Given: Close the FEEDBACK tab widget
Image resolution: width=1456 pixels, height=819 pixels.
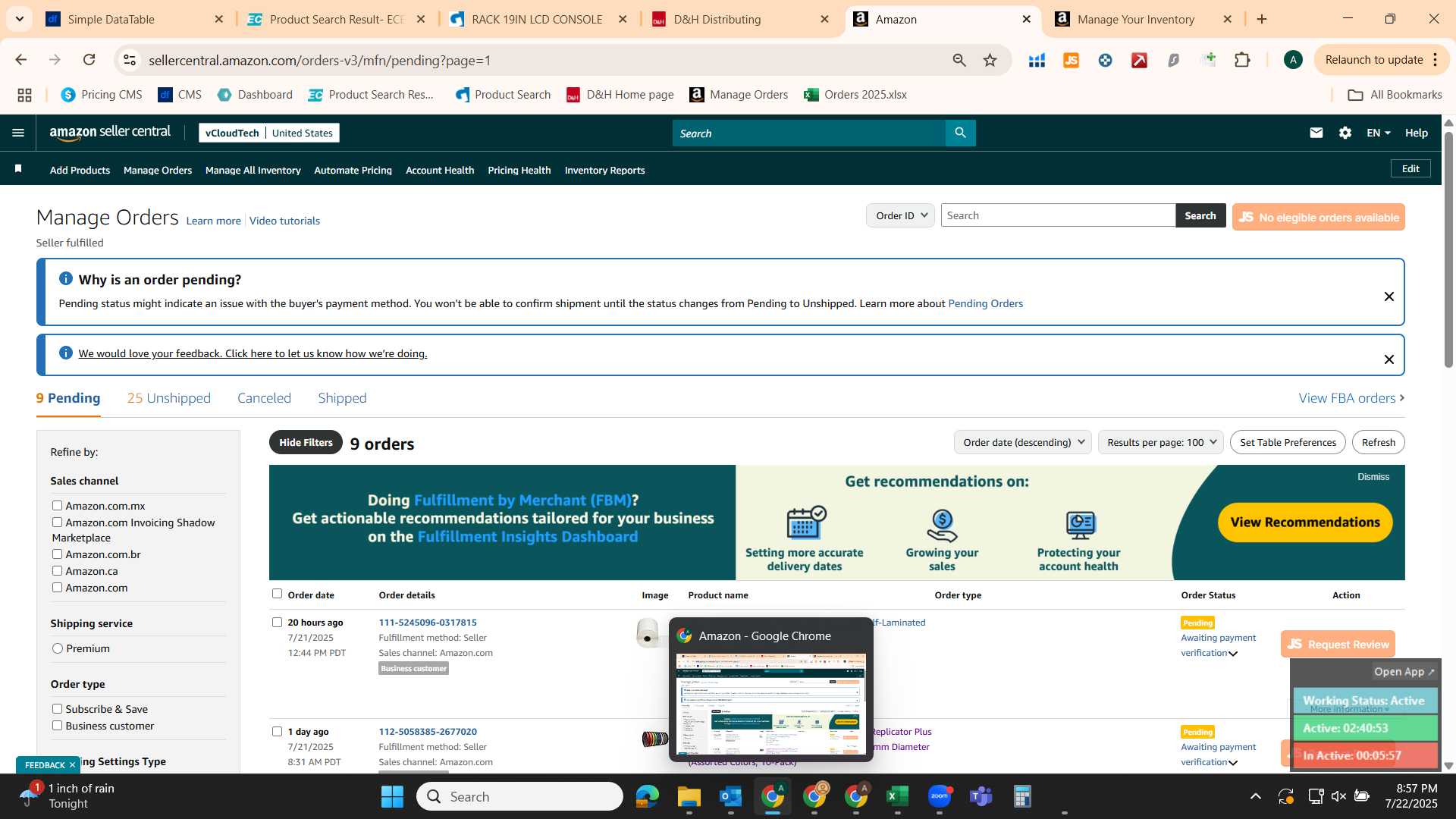Looking at the screenshot, I should tap(72, 765).
